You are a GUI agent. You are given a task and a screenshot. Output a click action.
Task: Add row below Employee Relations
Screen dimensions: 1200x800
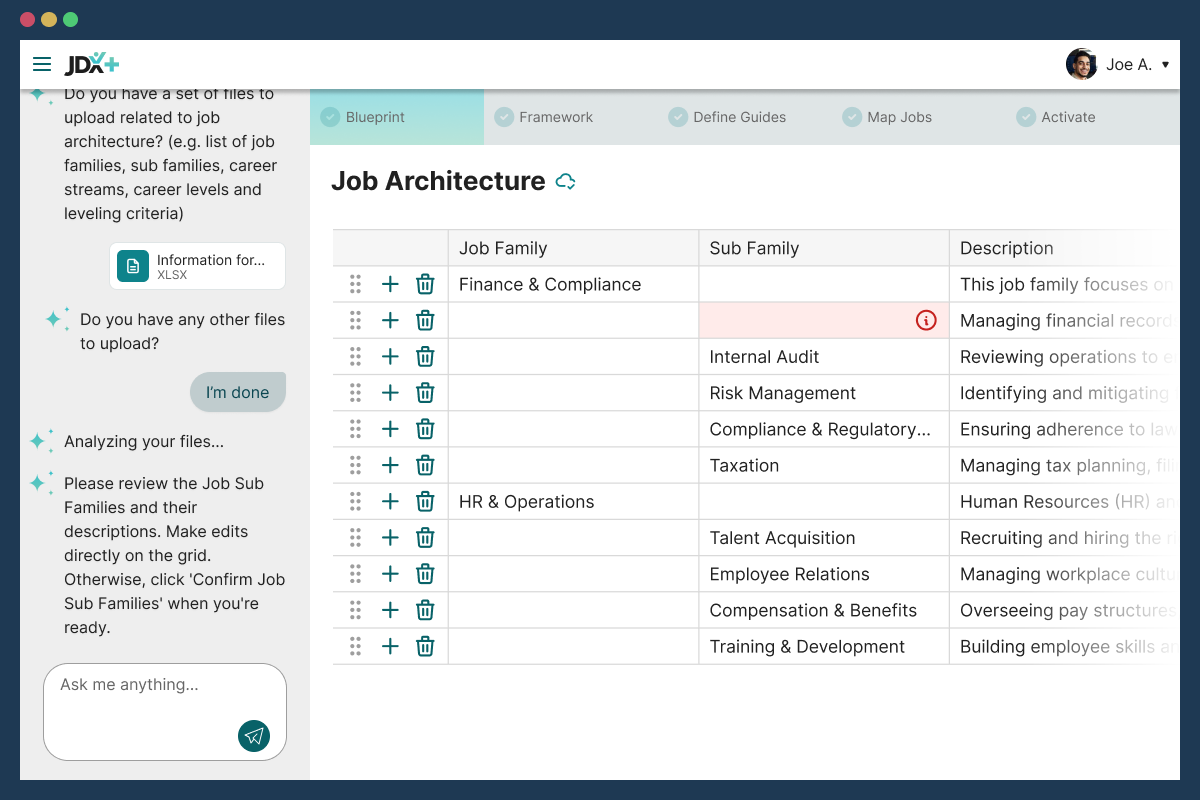click(x=390, y=574)
